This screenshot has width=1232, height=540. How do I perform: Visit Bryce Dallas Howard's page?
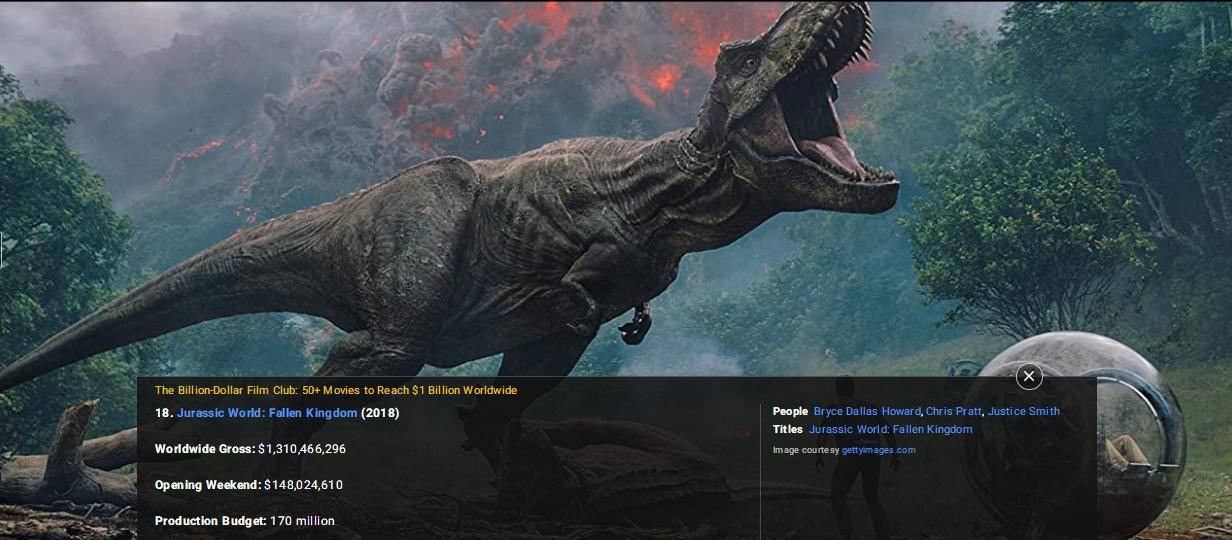(x=867, y=411)
